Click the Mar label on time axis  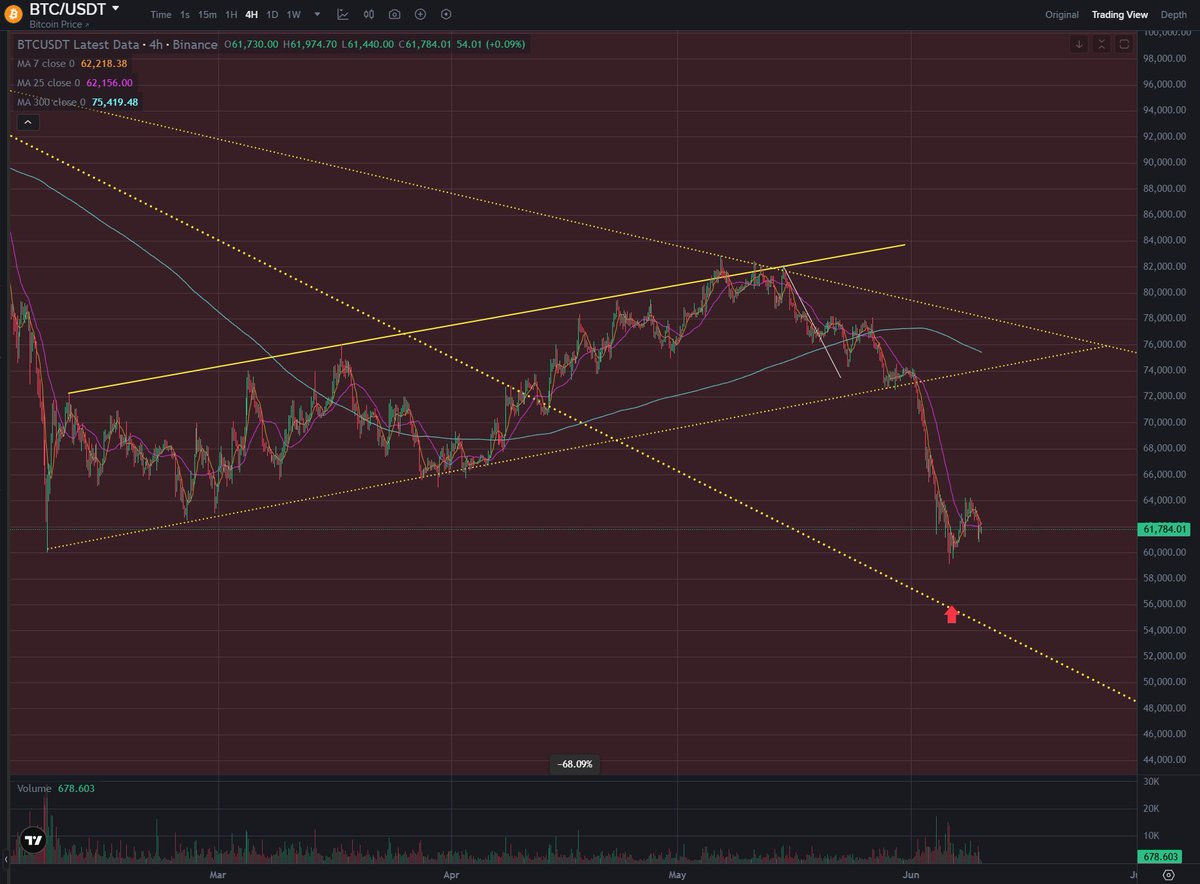[219, 874]
